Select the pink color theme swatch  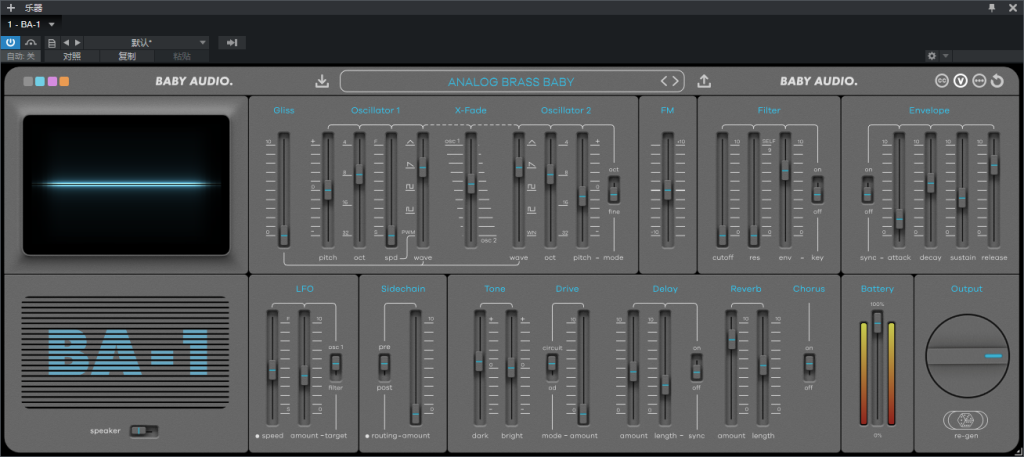coord(52,82)
